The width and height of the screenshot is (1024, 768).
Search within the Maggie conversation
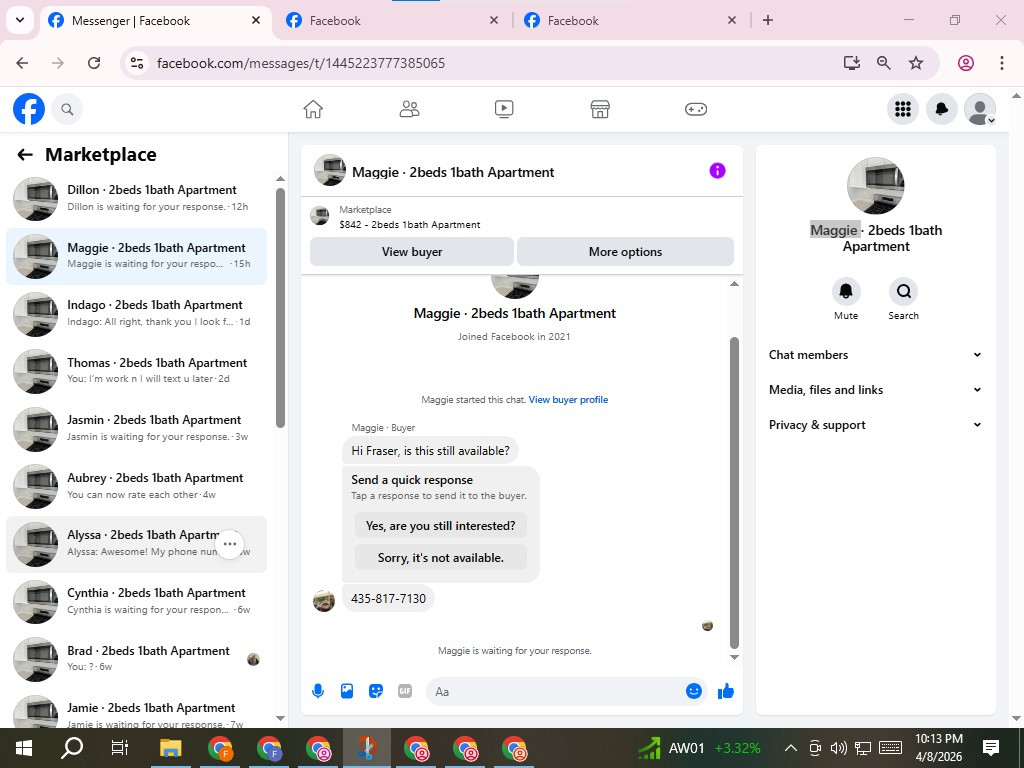[x=903, y=291]
